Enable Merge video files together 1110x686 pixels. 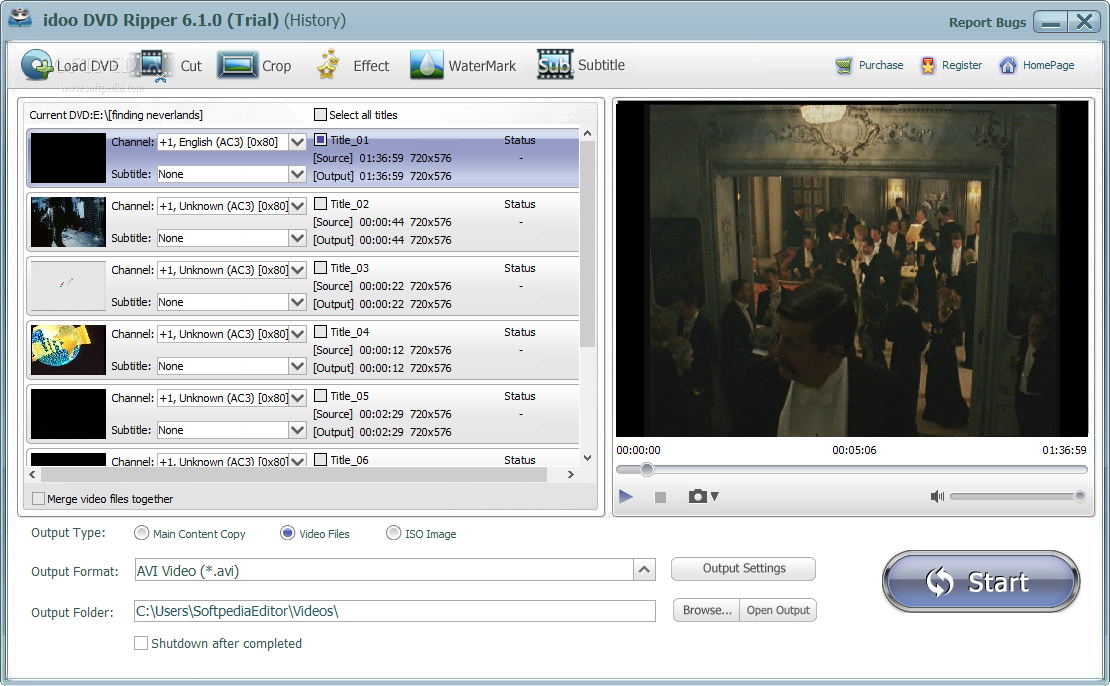[38, 498]
